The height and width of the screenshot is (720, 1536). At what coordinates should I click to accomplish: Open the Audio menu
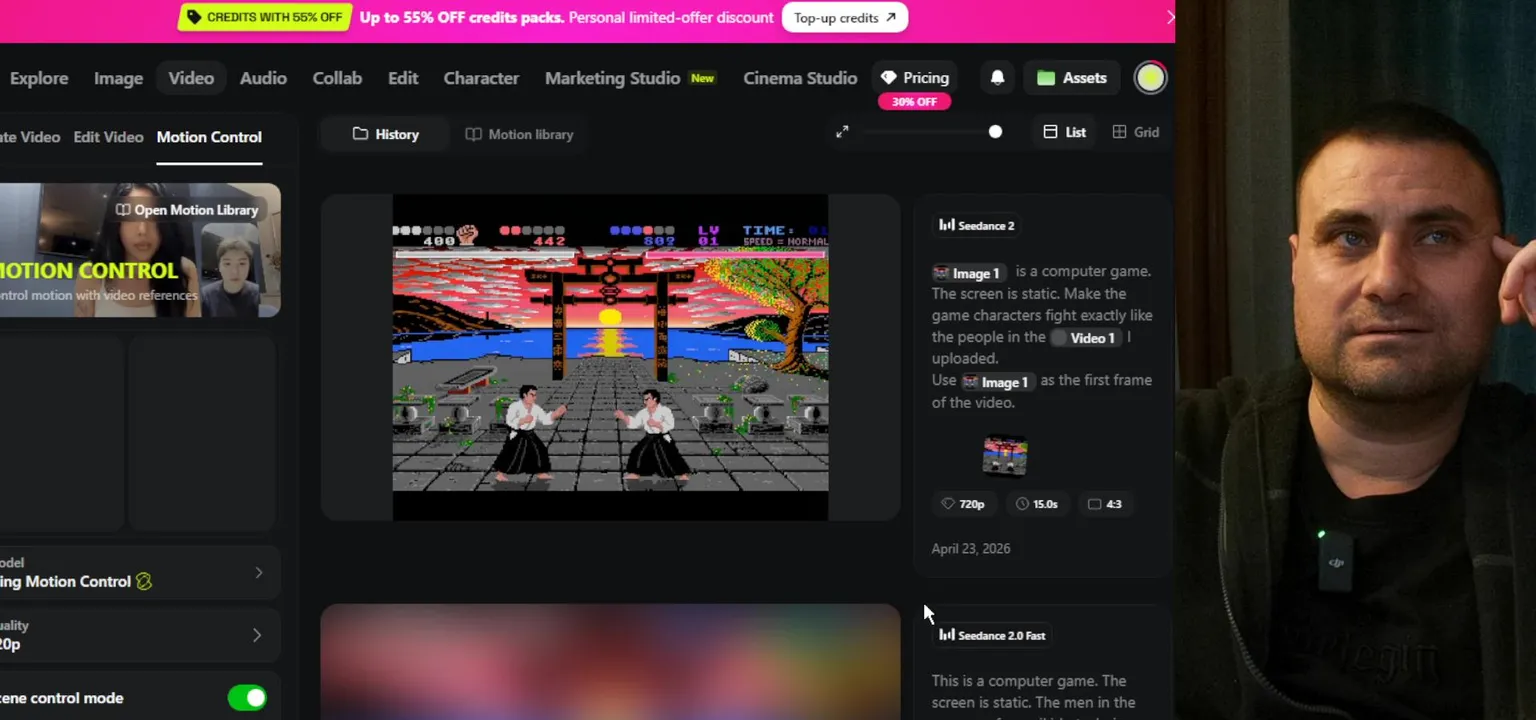263,78
